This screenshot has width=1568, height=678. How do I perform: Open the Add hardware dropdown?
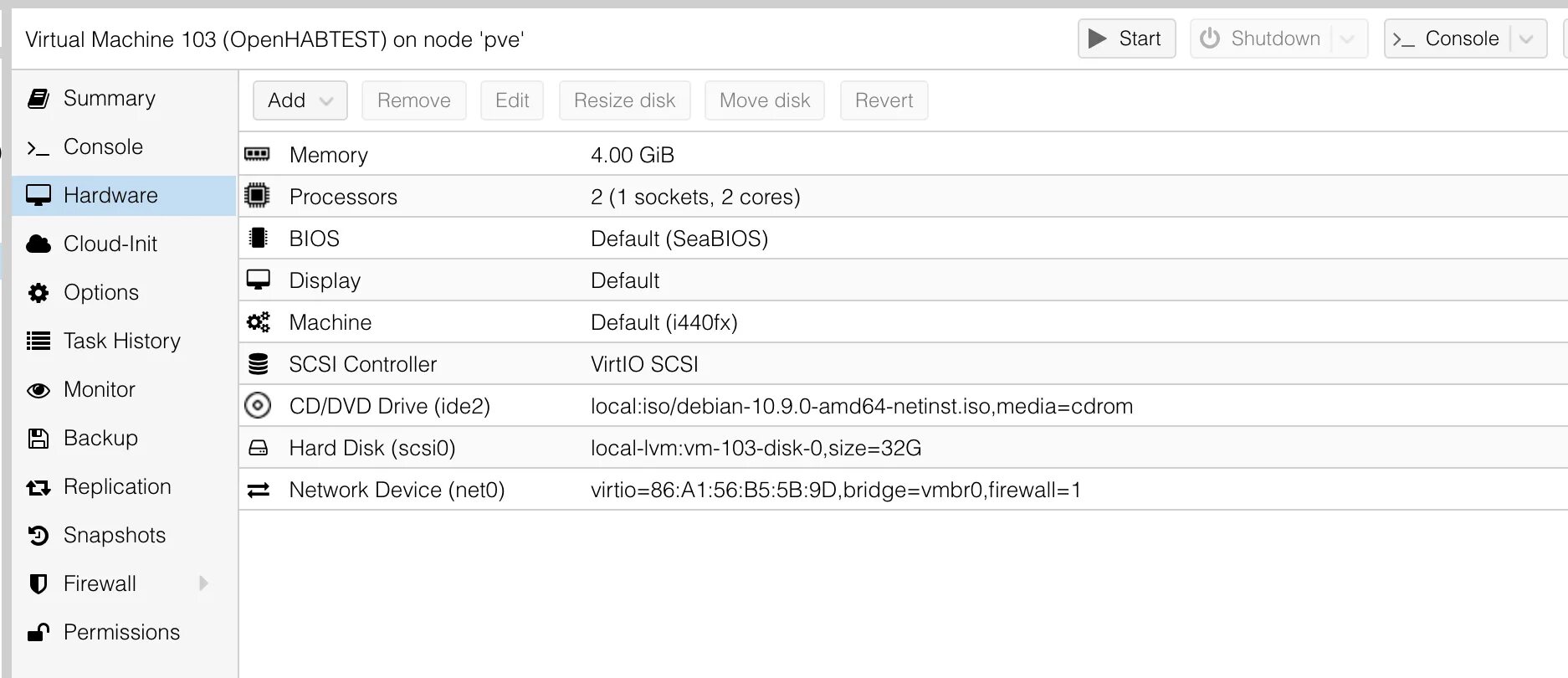[300, 100]
